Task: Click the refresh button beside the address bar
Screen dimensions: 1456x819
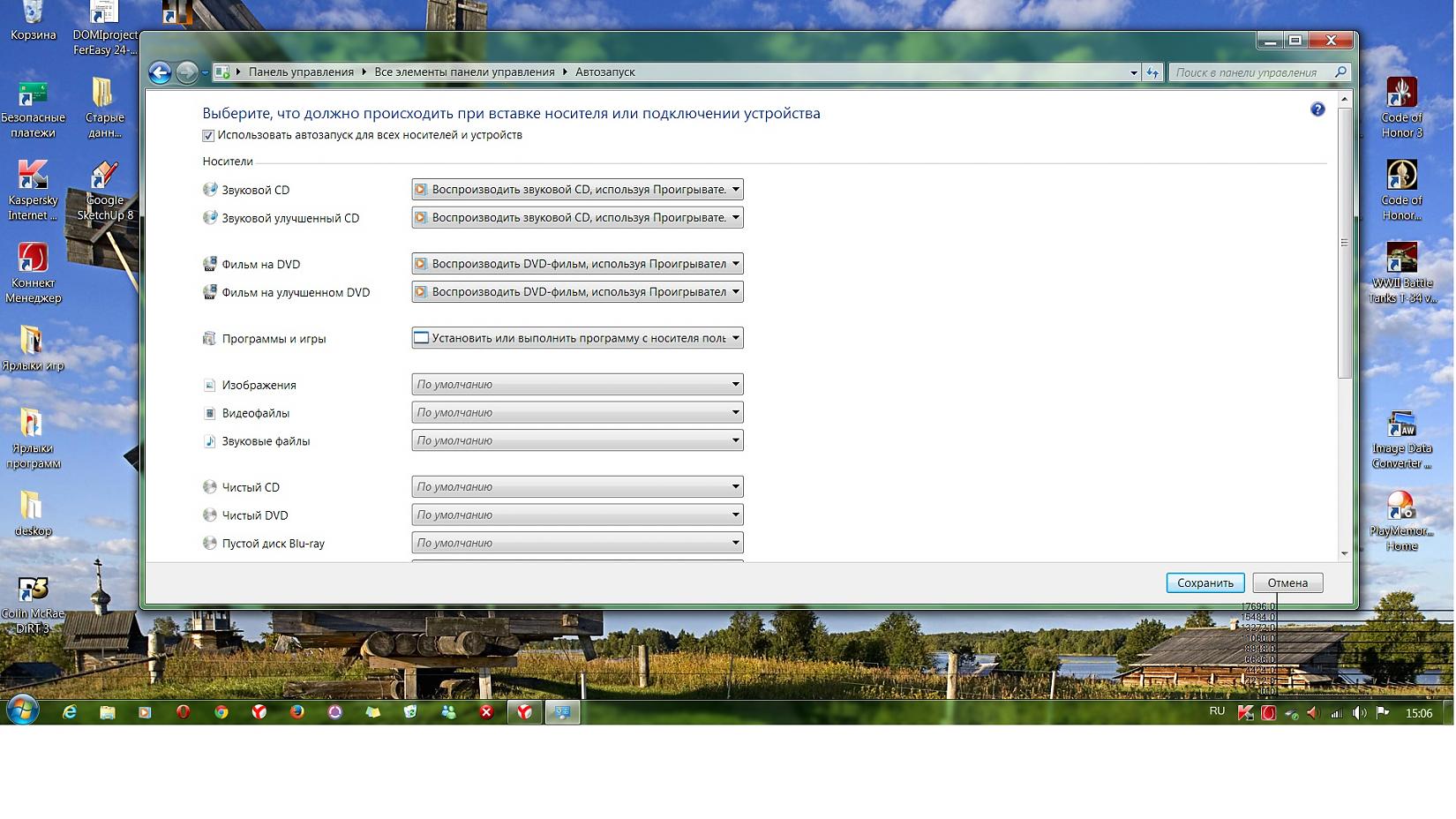Action: [x=1152, y=72]
